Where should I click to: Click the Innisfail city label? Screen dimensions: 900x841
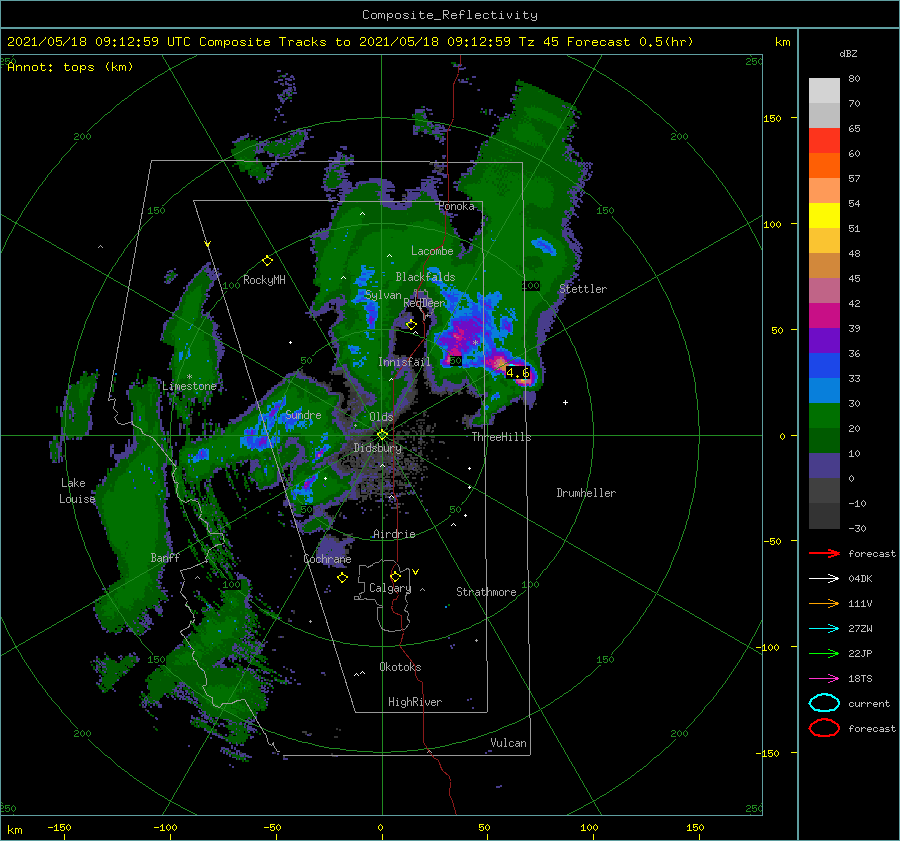click(404, 362)
